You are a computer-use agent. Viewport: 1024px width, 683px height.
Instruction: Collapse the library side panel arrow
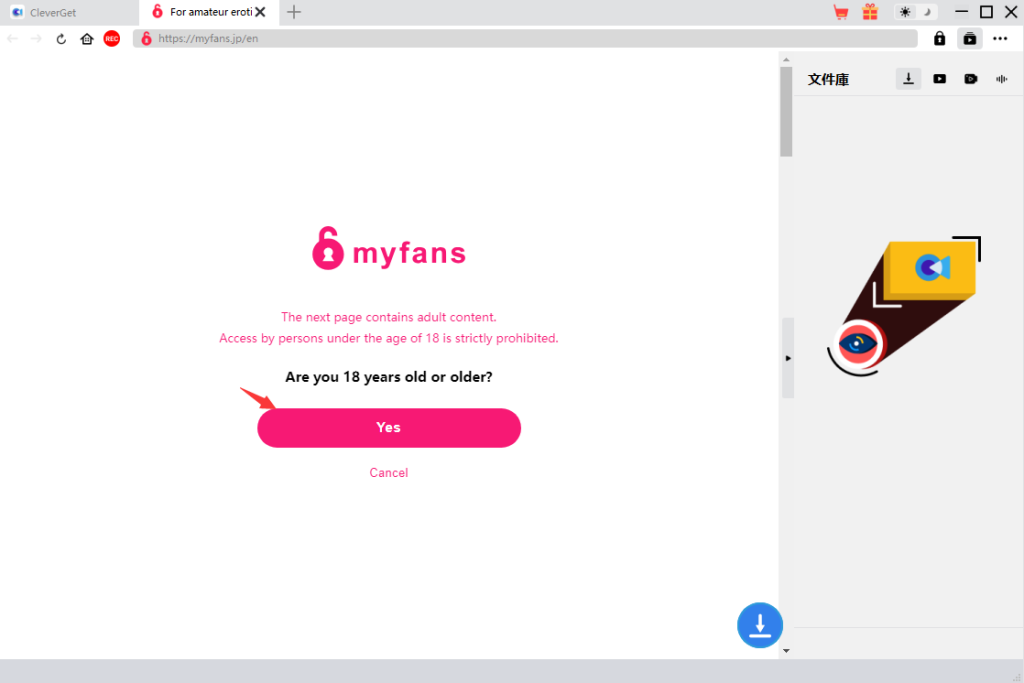[788, 358]
